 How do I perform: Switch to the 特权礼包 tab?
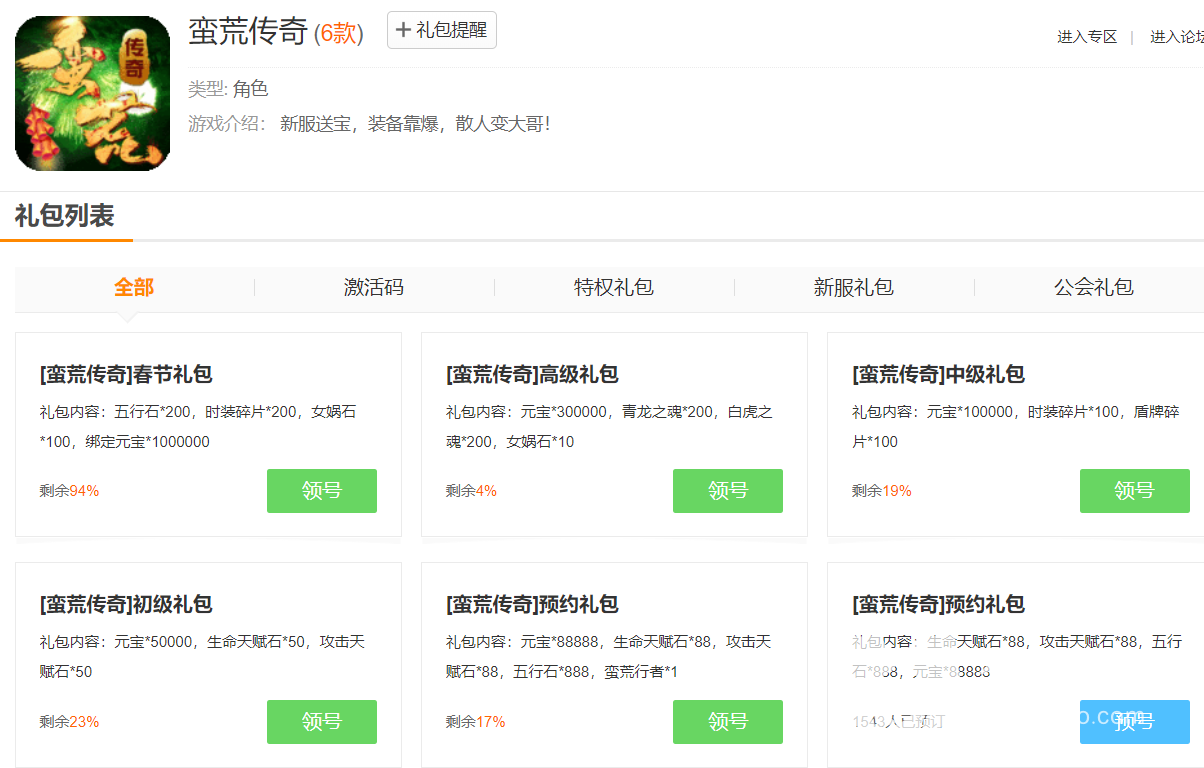[614, 288]
